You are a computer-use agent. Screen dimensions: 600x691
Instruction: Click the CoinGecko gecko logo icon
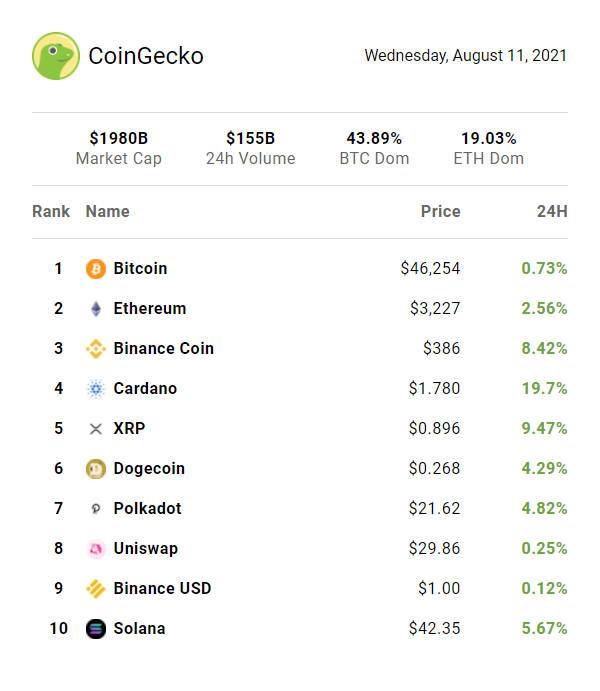[56, 56]
